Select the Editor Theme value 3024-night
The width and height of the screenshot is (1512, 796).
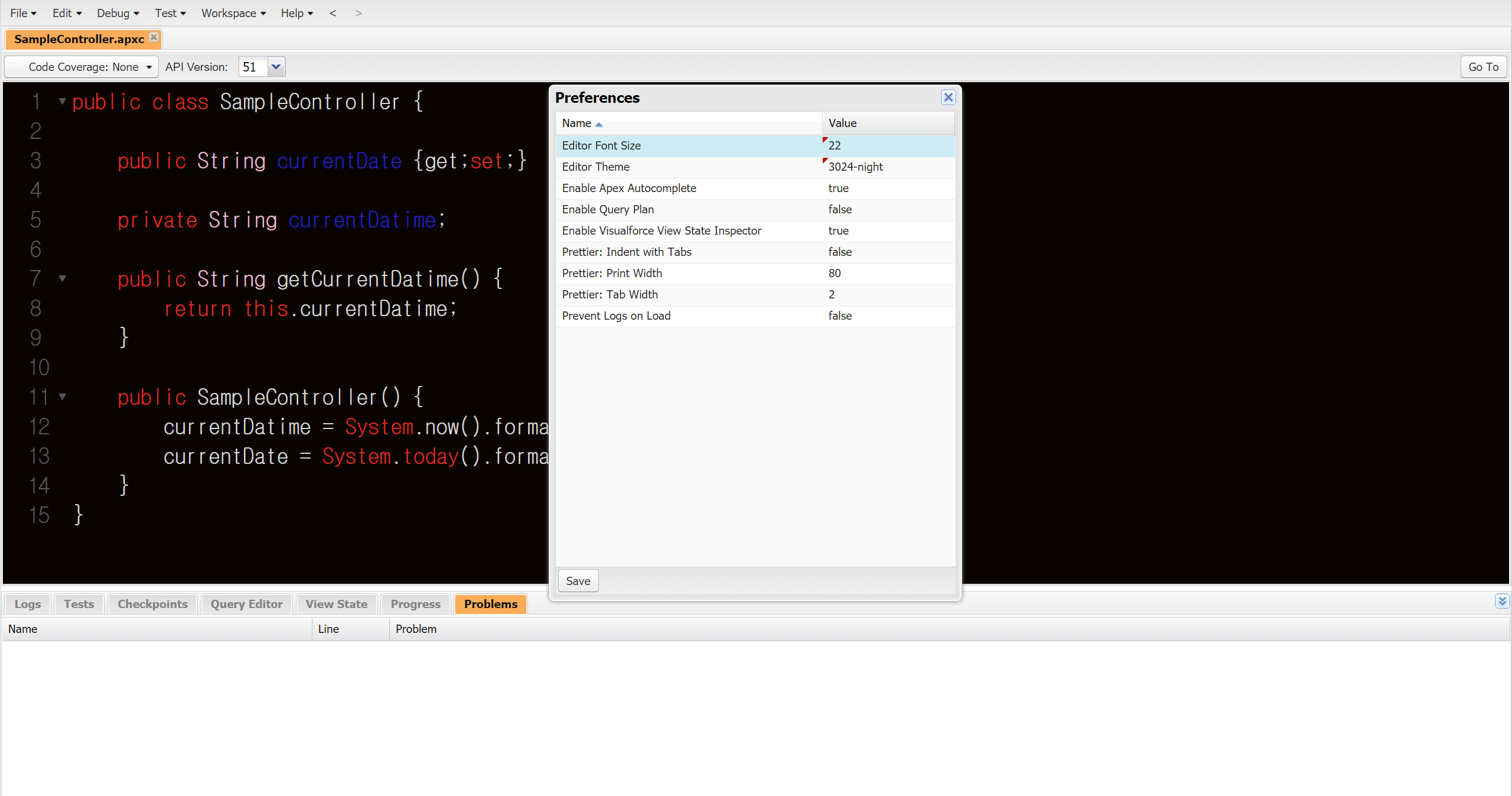coord(855,167)
